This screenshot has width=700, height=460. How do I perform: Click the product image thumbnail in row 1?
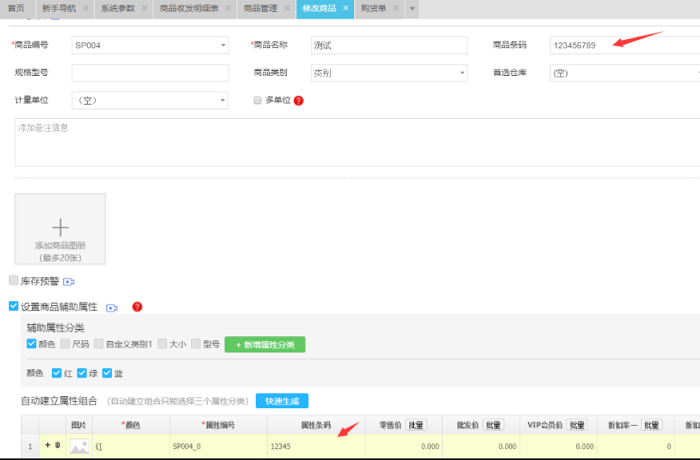(x=79, y=447)
